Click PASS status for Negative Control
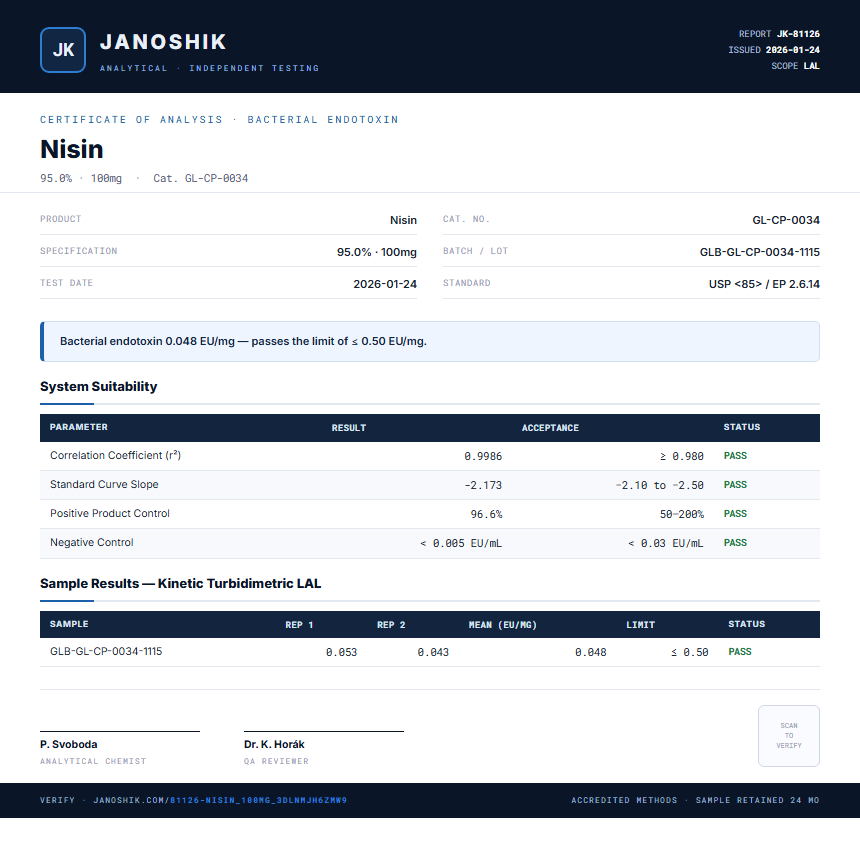860x846 pixels. 735,543
